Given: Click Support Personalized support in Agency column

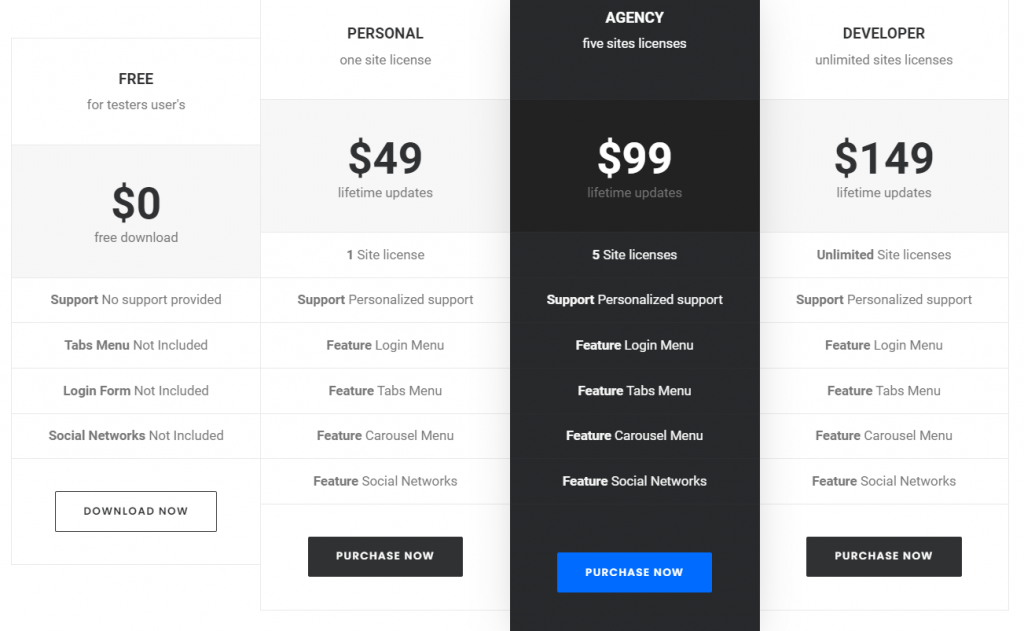Looking at the screenshot, I should [x=634, y=300].
